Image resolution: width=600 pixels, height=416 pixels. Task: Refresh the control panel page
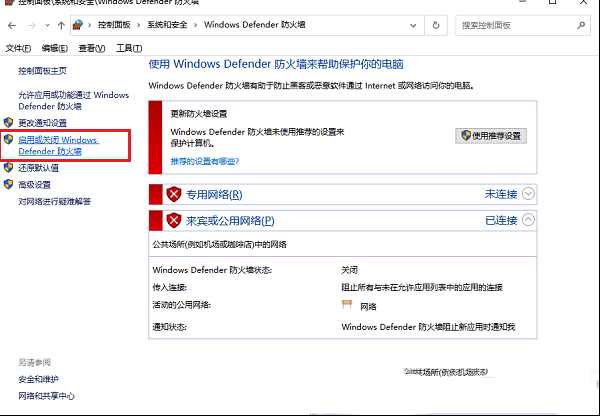coord(436,26)
